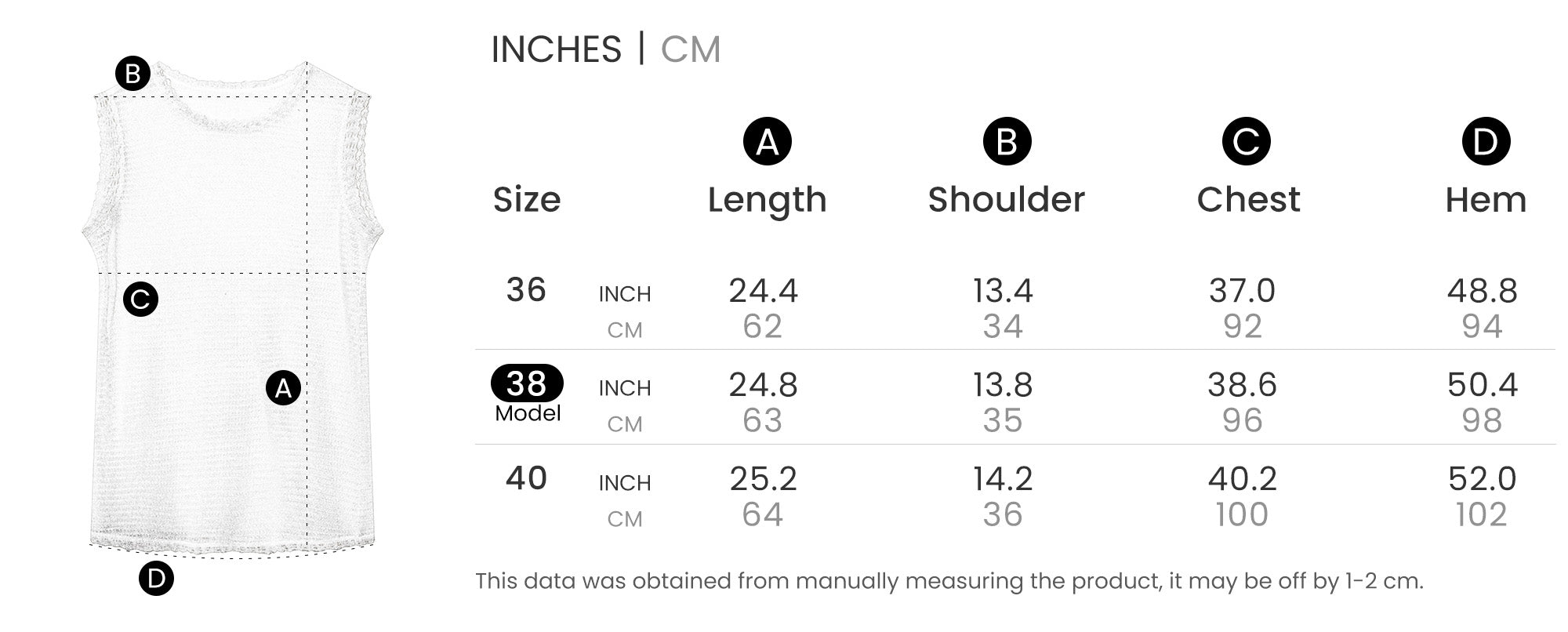
Task: Click the 38.6 chest value for size 38
Action: (x=1242, y=385)
